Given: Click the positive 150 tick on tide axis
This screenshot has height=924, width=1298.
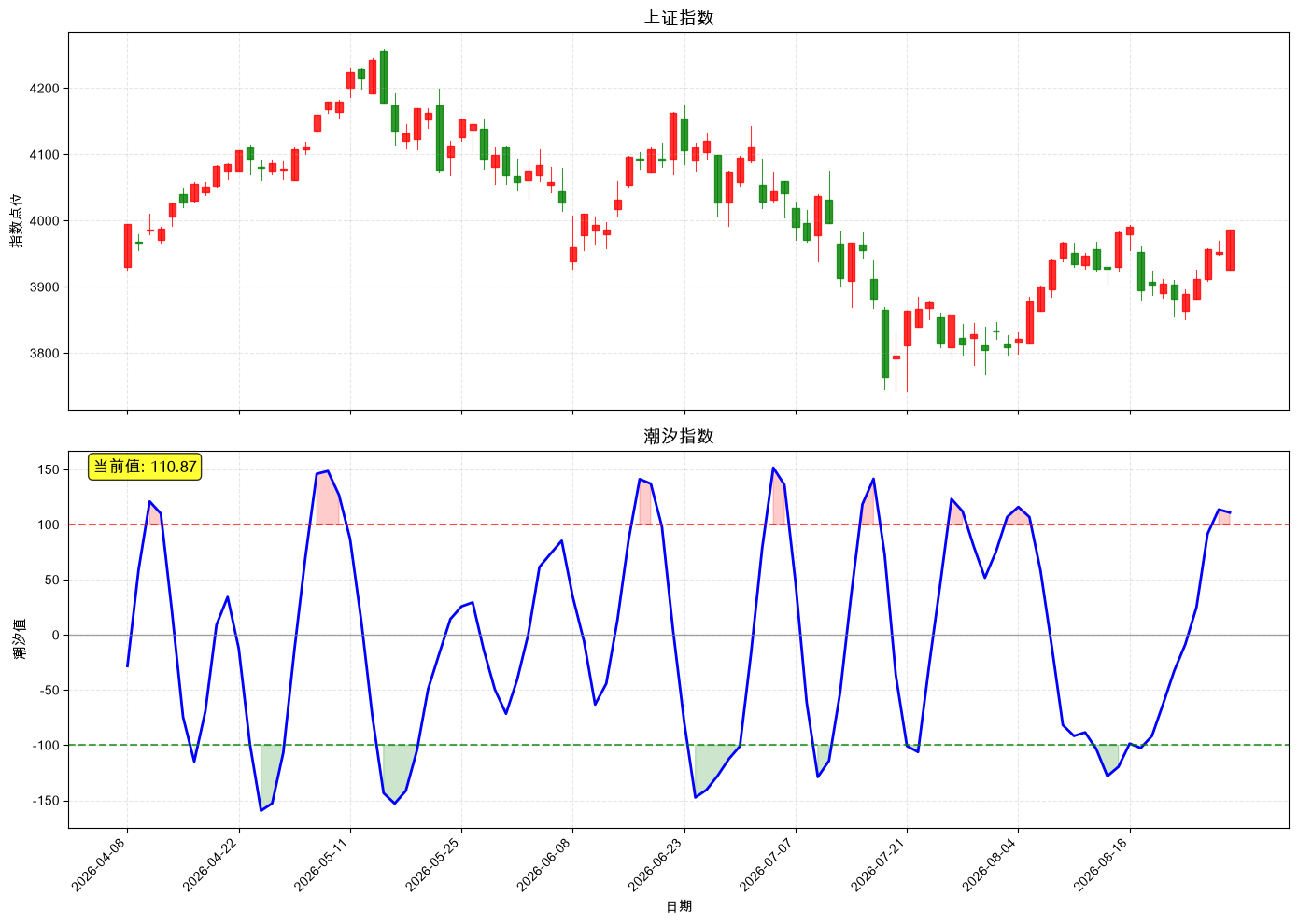Looking at the screenshot, I should click(48, 470).
